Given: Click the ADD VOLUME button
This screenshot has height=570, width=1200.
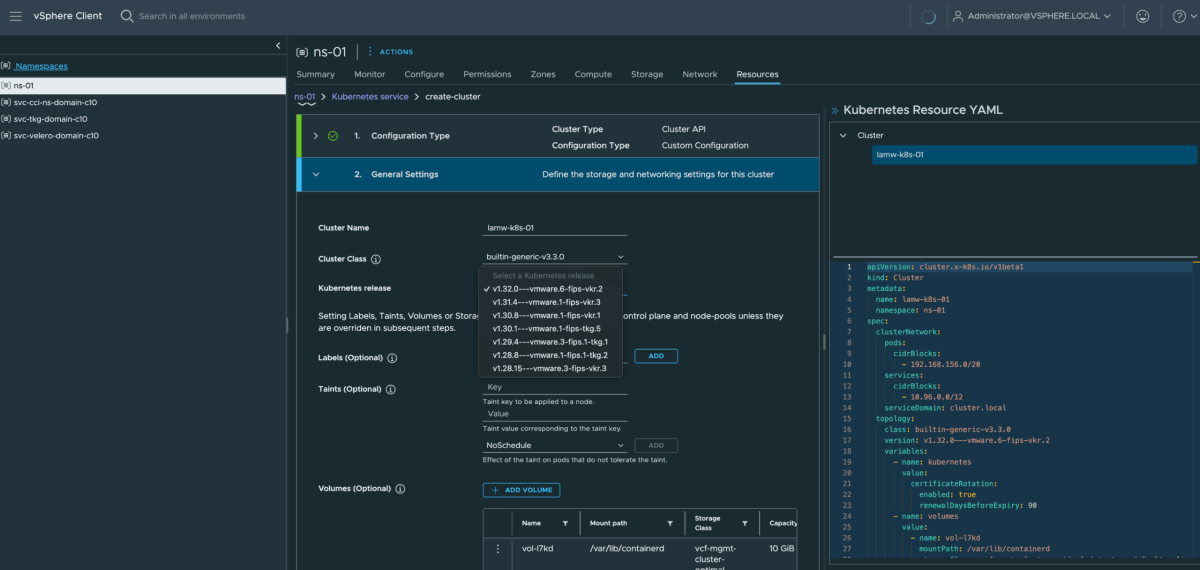Looking at the screenshot, I should coord(521,490).
